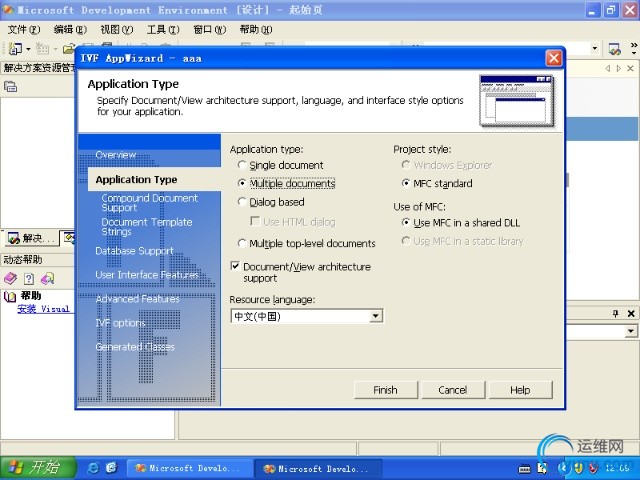Click the New Project toolbar icon
640x480 pixels.
tap(15, 49)
